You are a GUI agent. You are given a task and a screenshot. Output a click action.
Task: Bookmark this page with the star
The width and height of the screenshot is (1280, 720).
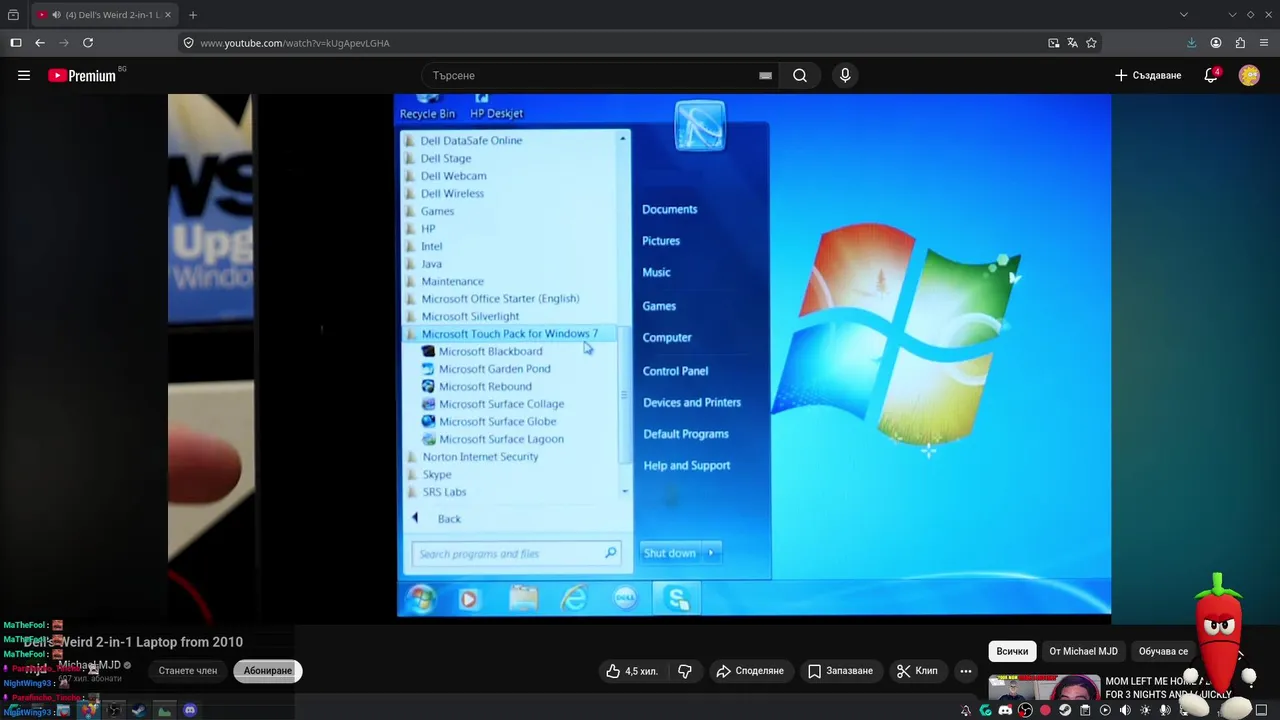[x=1091, y=43]
